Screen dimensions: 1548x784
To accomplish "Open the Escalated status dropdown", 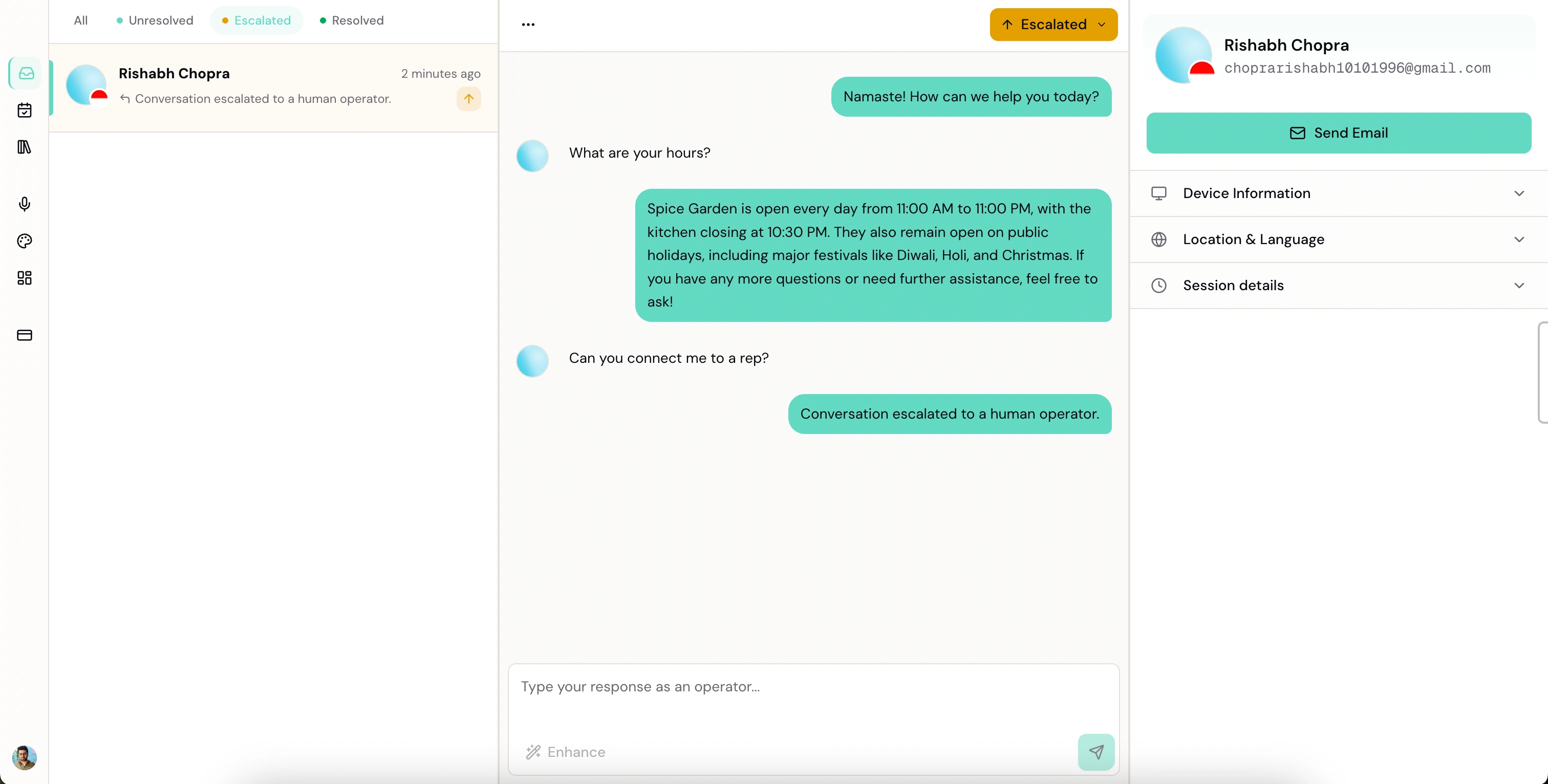I will click(1053, 25).
